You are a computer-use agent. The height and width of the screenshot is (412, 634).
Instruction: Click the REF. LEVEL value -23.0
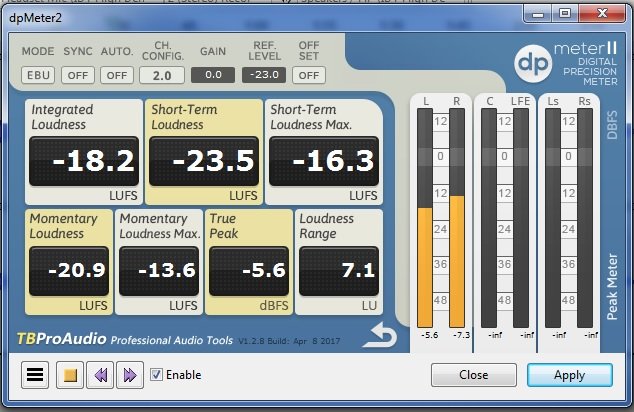pos(264,74)
